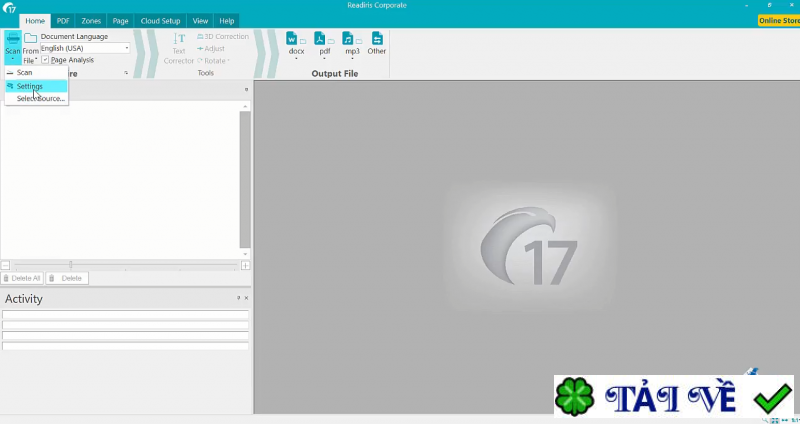
Task: Click the pages panel scroll up arrow
Action: pos(245,106)
